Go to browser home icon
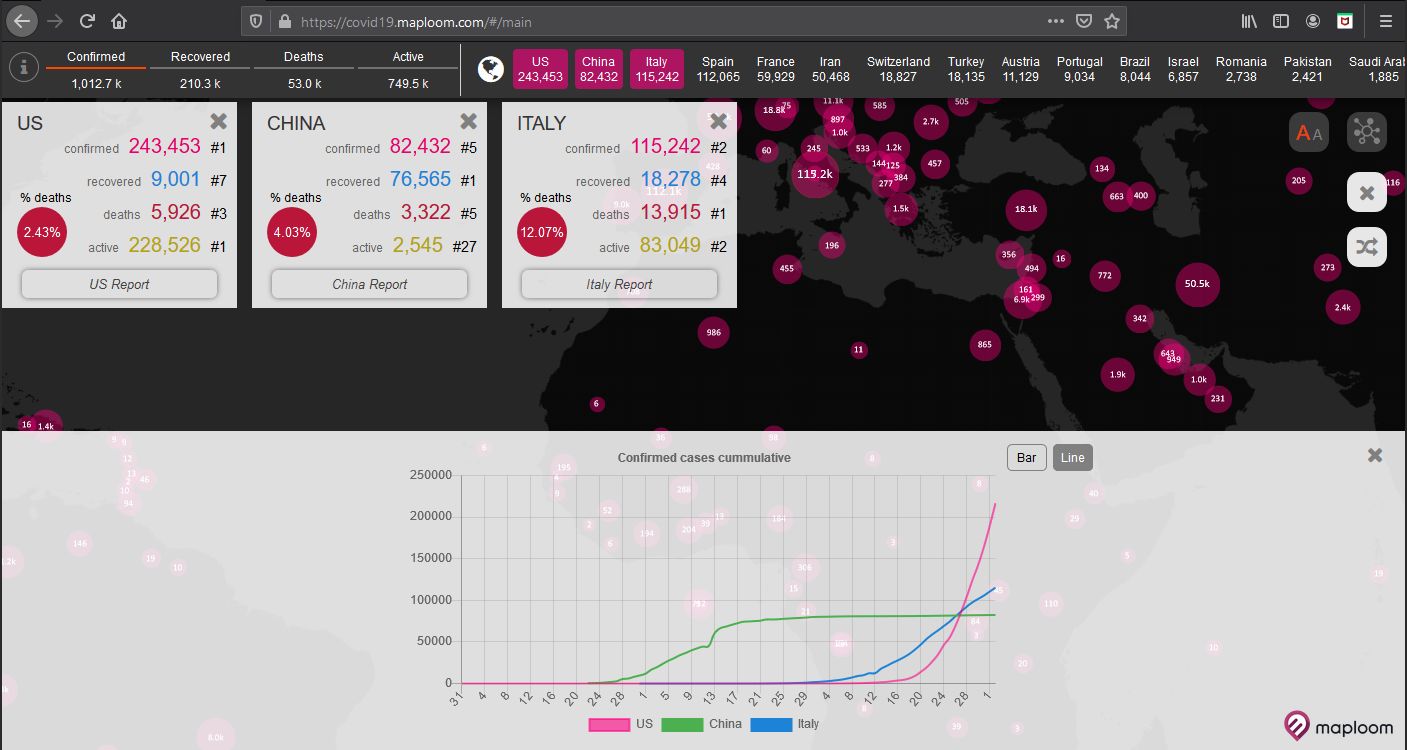 [119, 21]
